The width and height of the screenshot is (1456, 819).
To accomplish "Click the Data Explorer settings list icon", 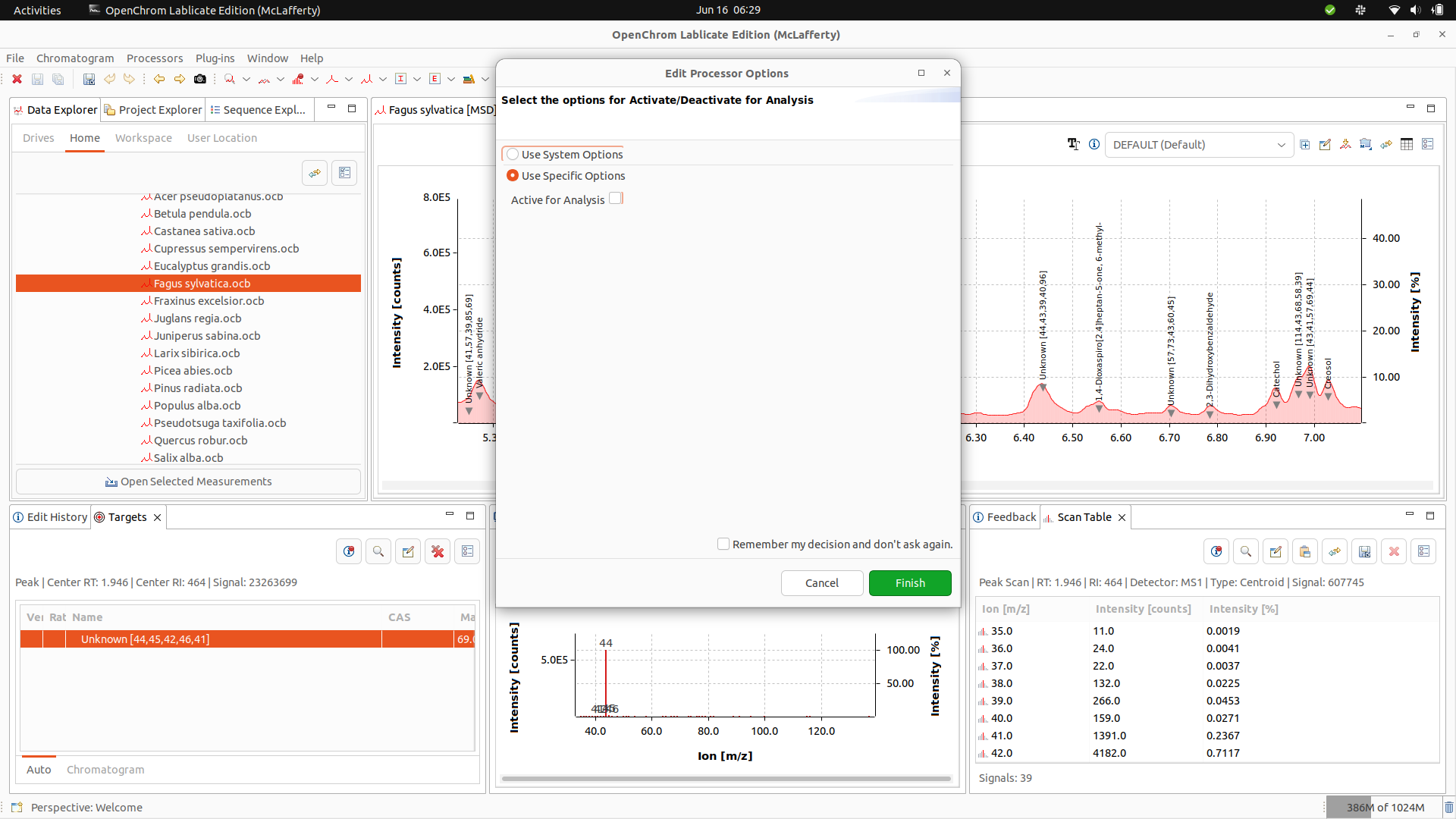I will pos(344,173).
